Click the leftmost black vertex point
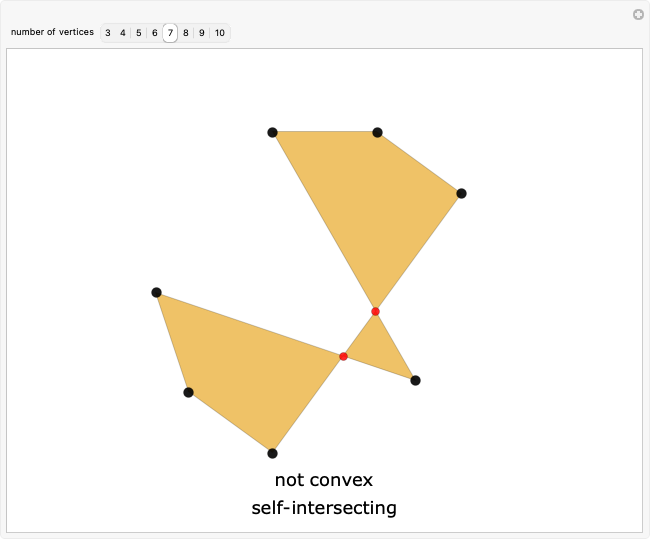 [156, 292]
